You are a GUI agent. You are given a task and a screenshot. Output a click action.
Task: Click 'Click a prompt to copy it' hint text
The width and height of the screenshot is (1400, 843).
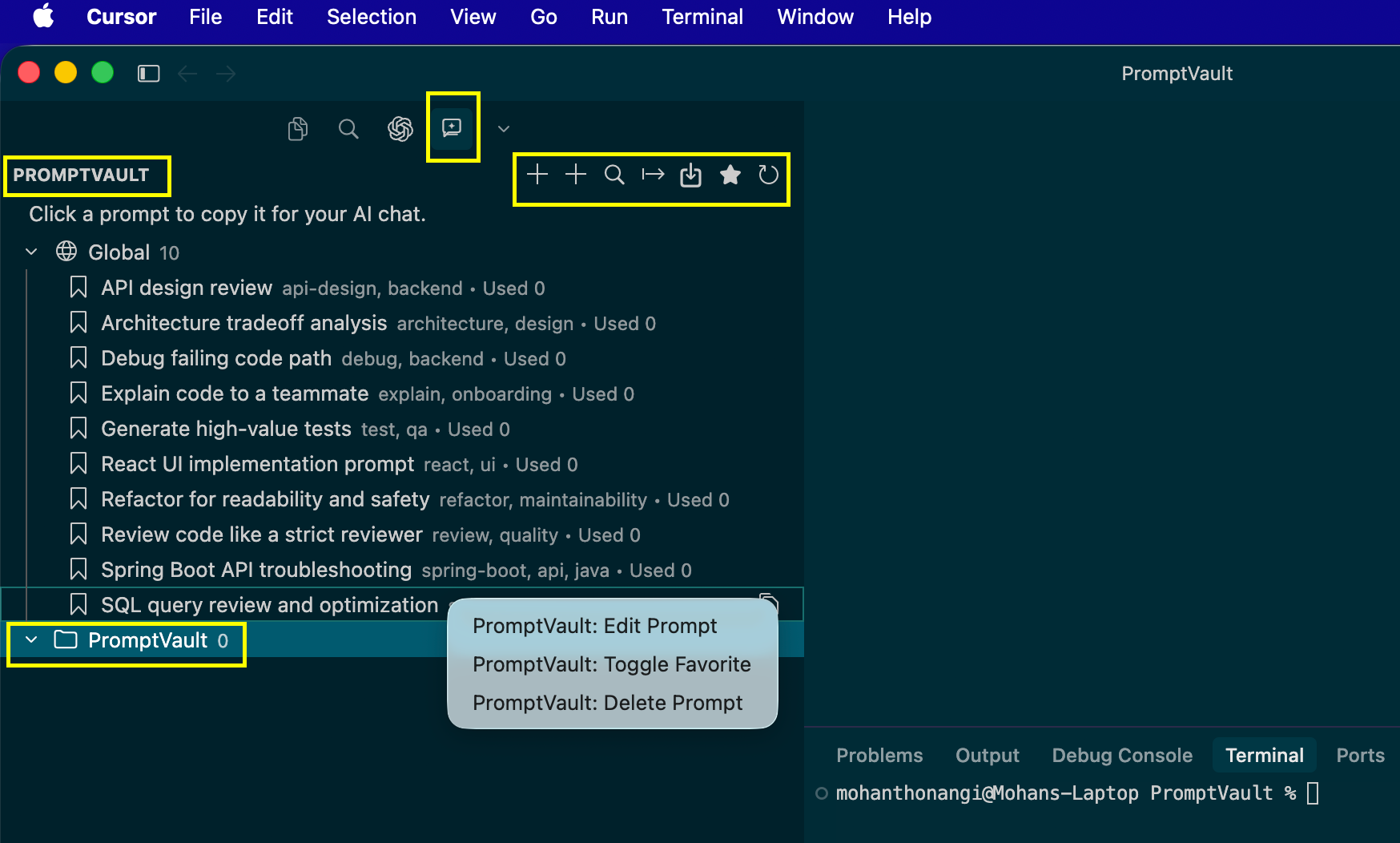pos(227,214)
